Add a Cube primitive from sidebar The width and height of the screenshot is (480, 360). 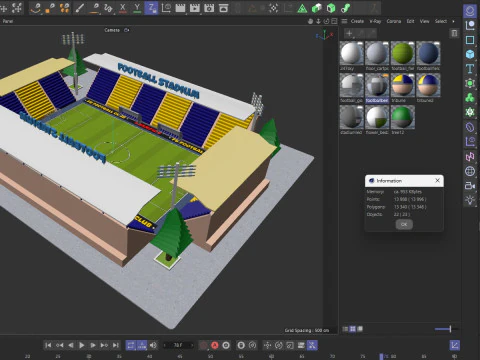point(470,54)
